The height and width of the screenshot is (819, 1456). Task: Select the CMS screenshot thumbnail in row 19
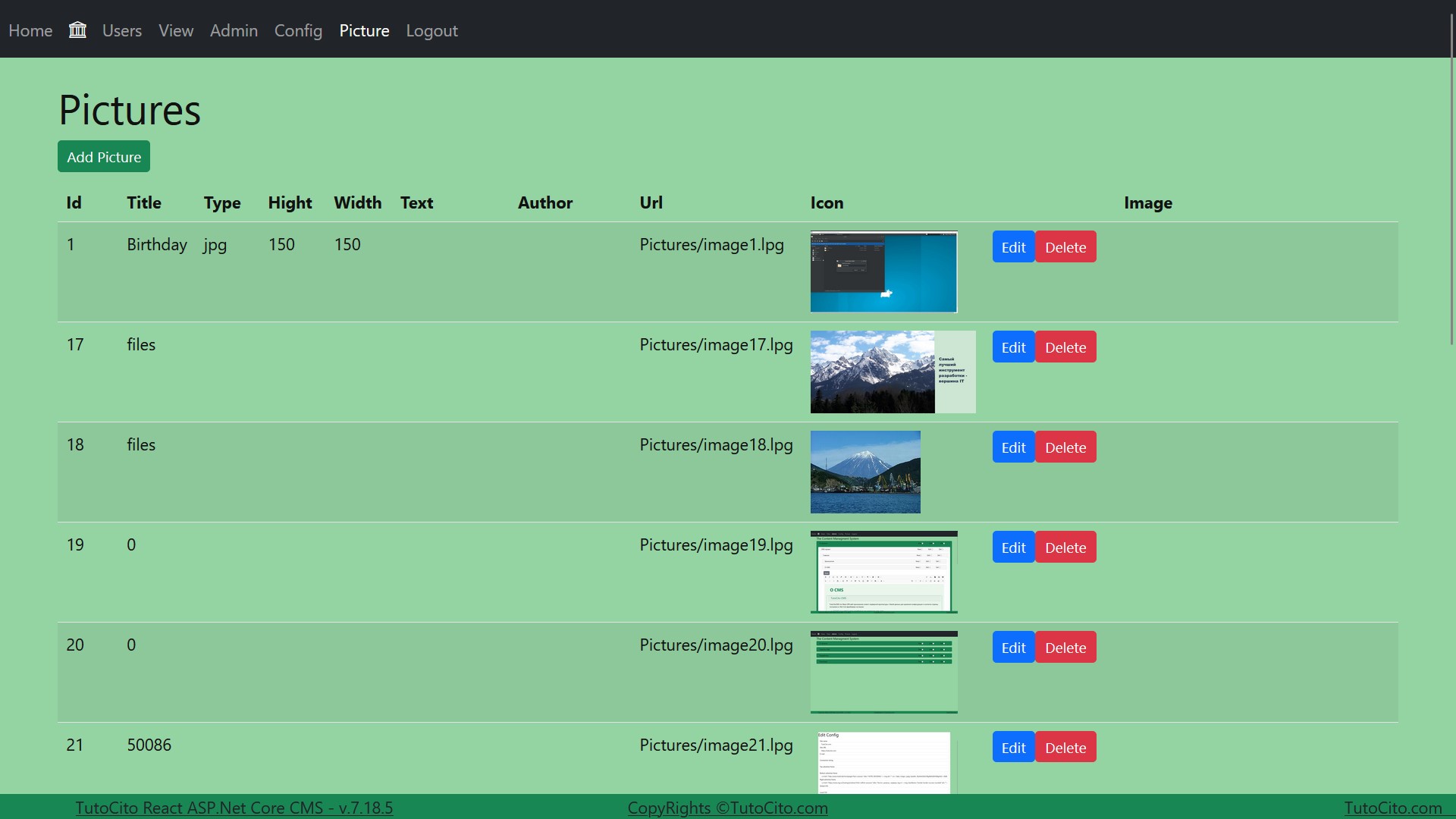coord(883,572)
